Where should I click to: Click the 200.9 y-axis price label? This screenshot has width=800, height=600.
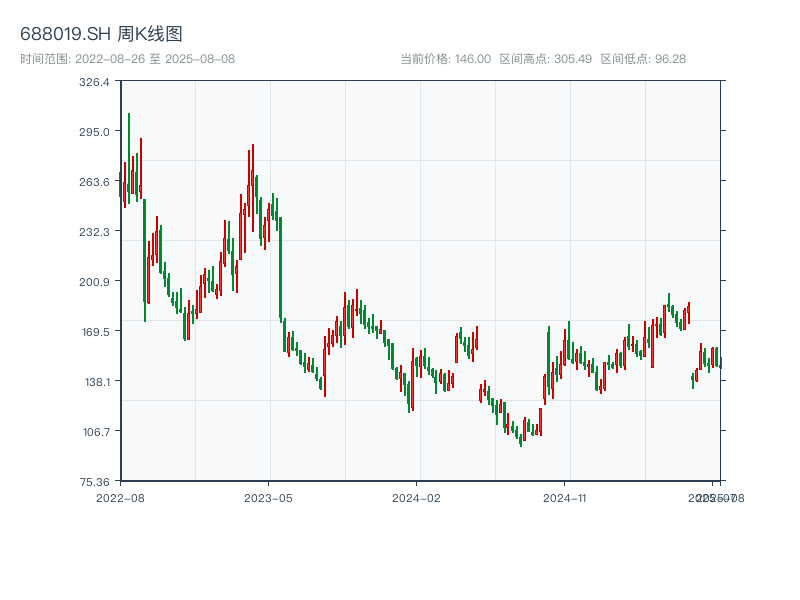(94, 282)
